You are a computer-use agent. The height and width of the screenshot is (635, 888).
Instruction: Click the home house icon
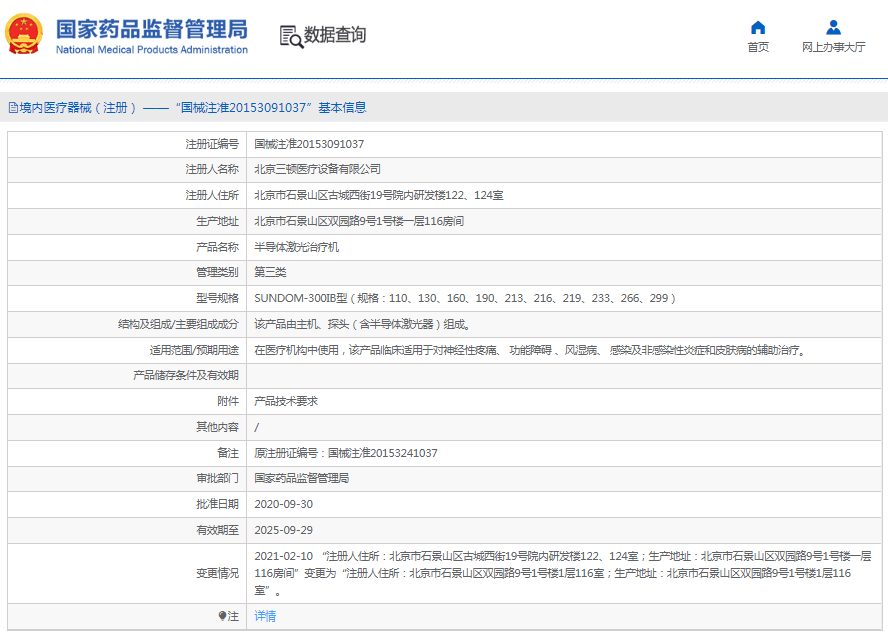pos(758,27)
